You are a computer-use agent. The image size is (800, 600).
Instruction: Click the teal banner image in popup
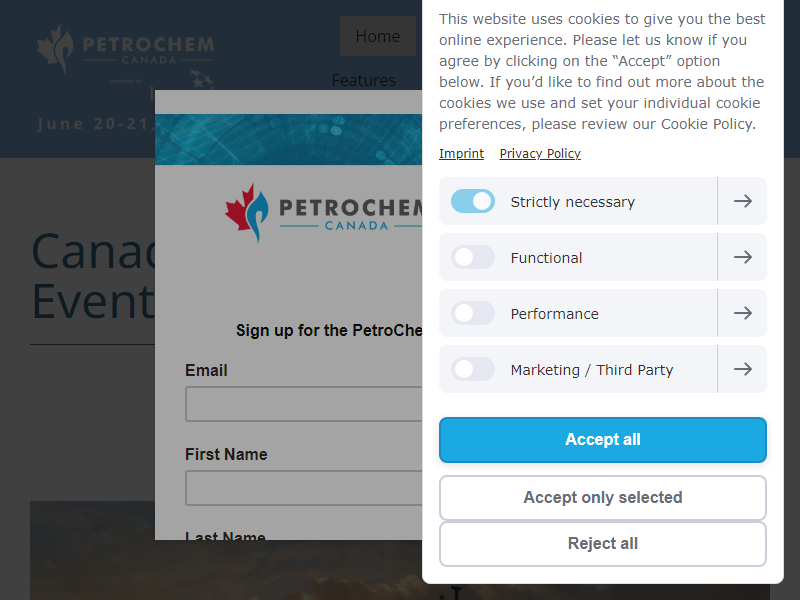pos(288,139)
